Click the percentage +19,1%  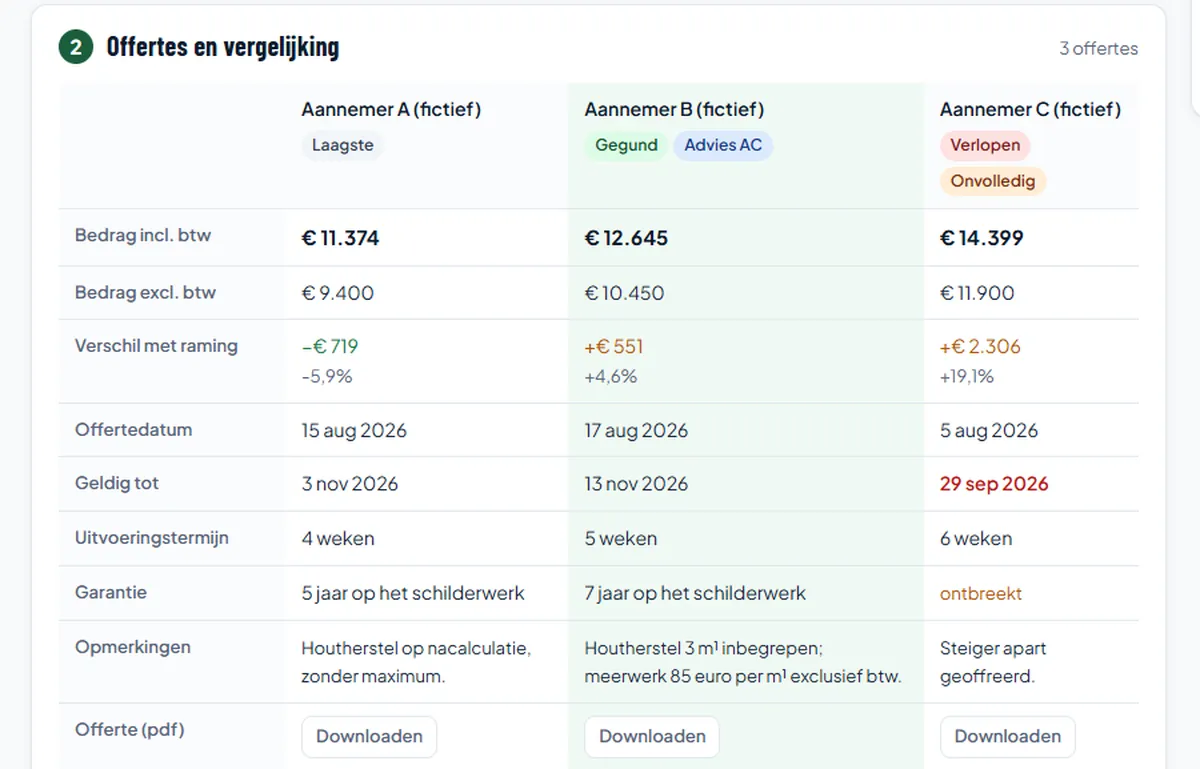tap(967, 377)
